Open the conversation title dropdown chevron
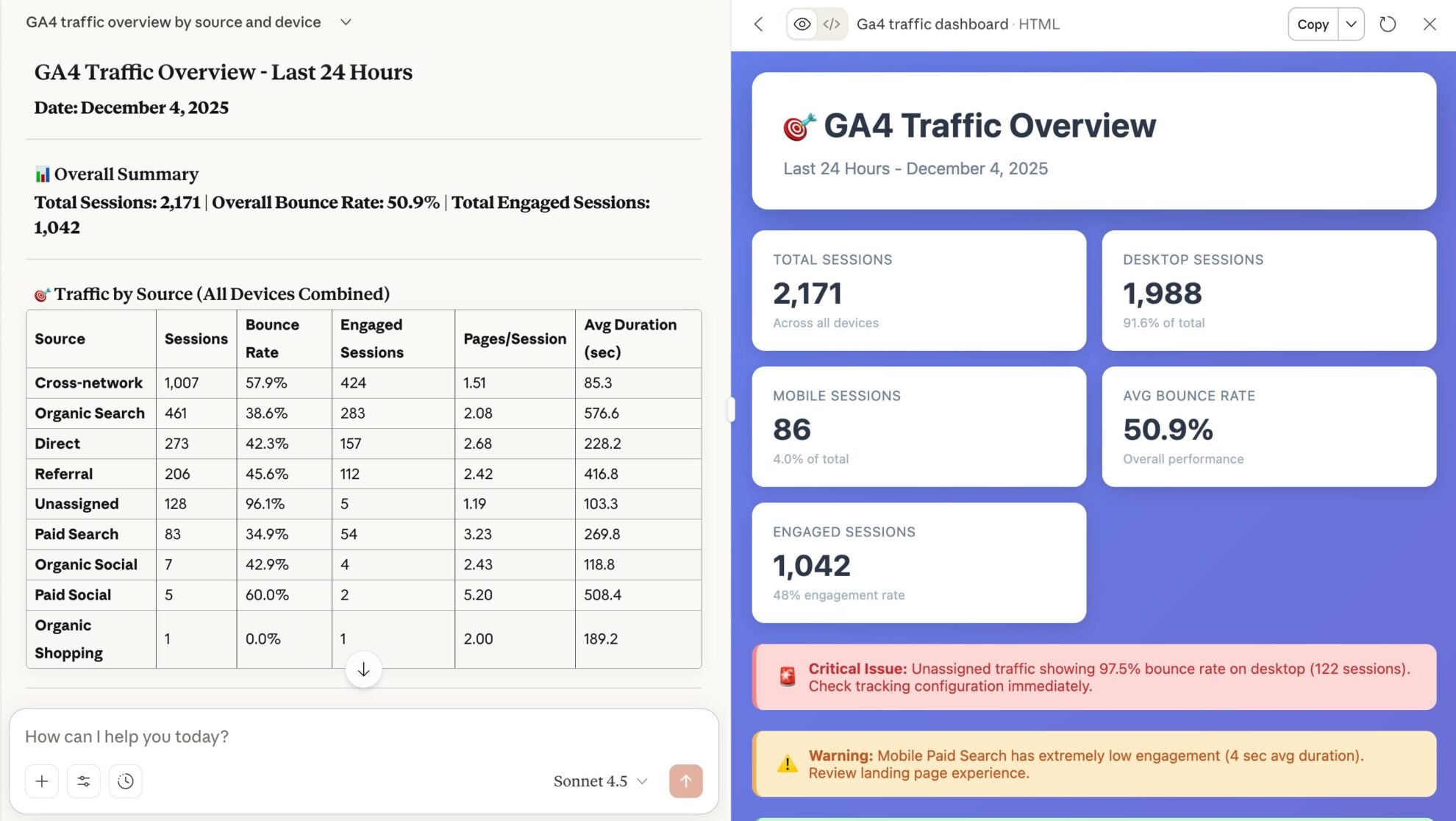 pos(345,22)
